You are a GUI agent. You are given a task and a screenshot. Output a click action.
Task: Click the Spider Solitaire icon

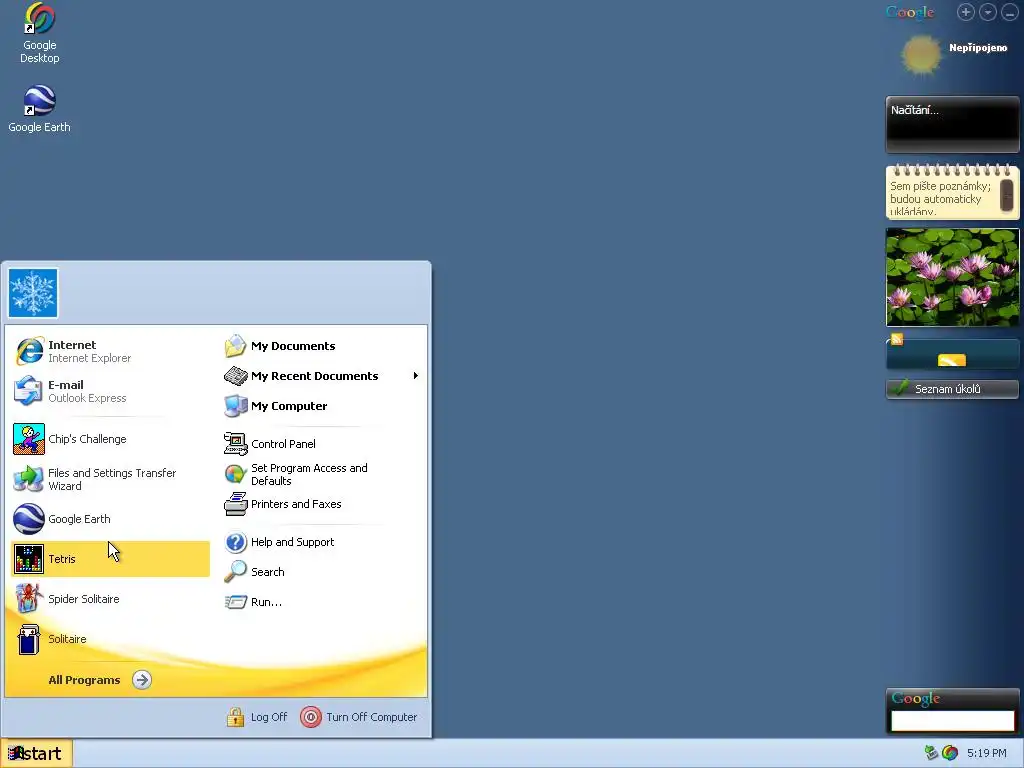coord(29,599)
